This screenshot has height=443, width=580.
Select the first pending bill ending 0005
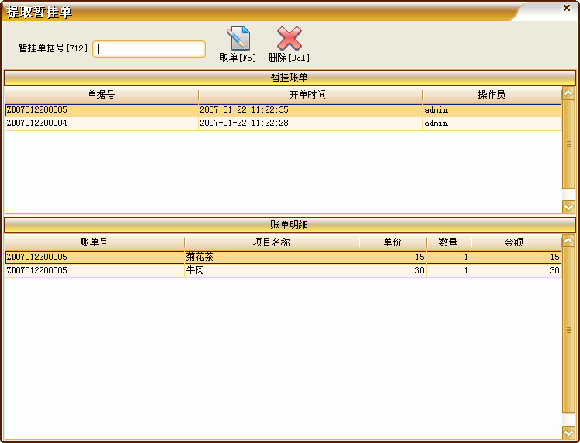(283, 110)
